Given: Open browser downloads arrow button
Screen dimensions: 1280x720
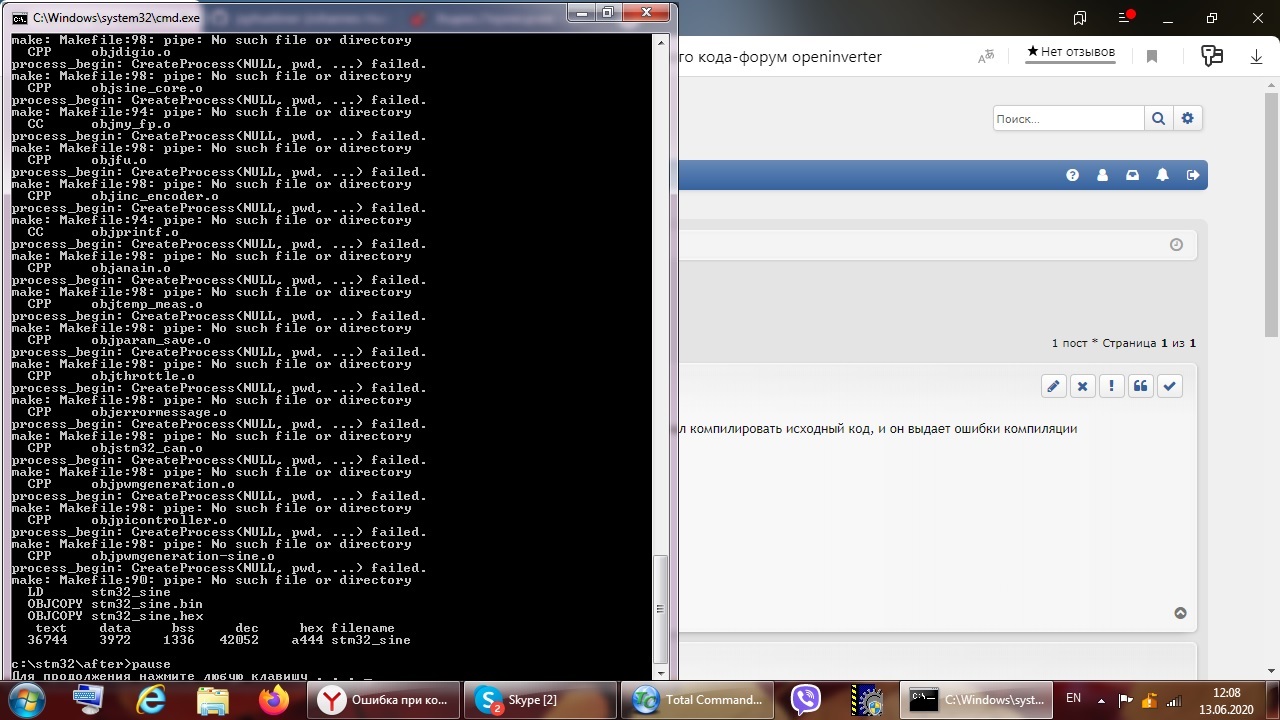Looking at the screenshot, I should (1256, 57).
